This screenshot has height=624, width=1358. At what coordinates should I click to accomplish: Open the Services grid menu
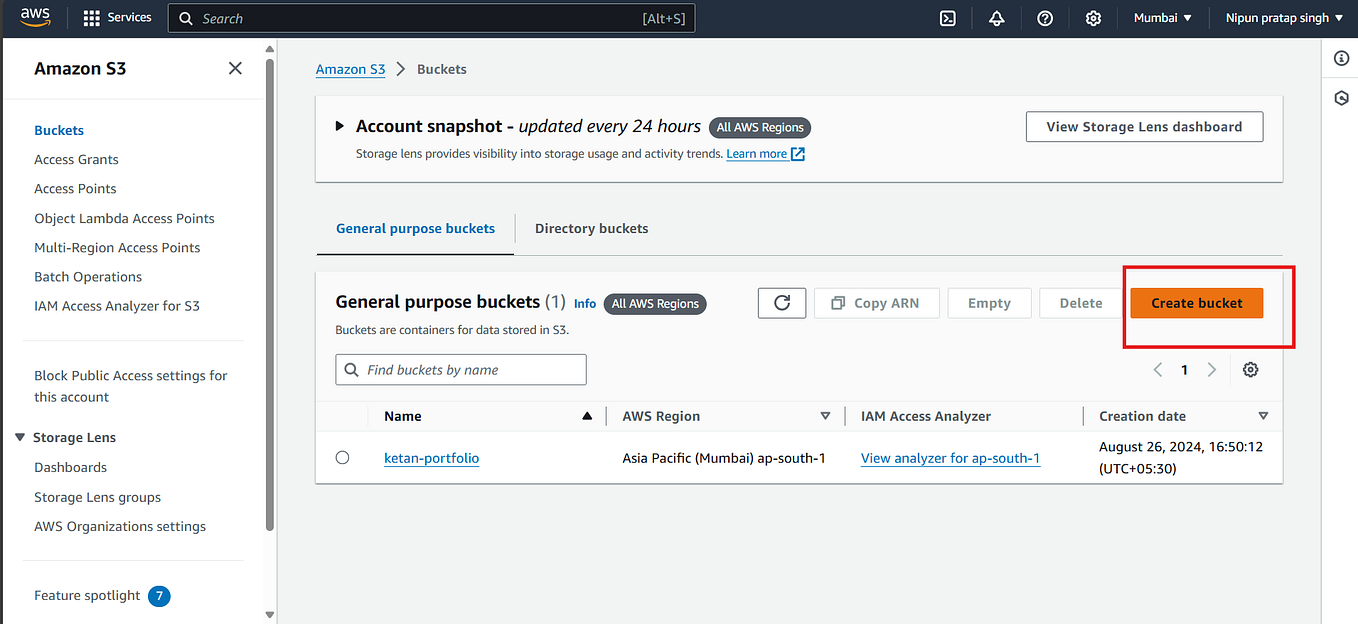coord(116,17)
